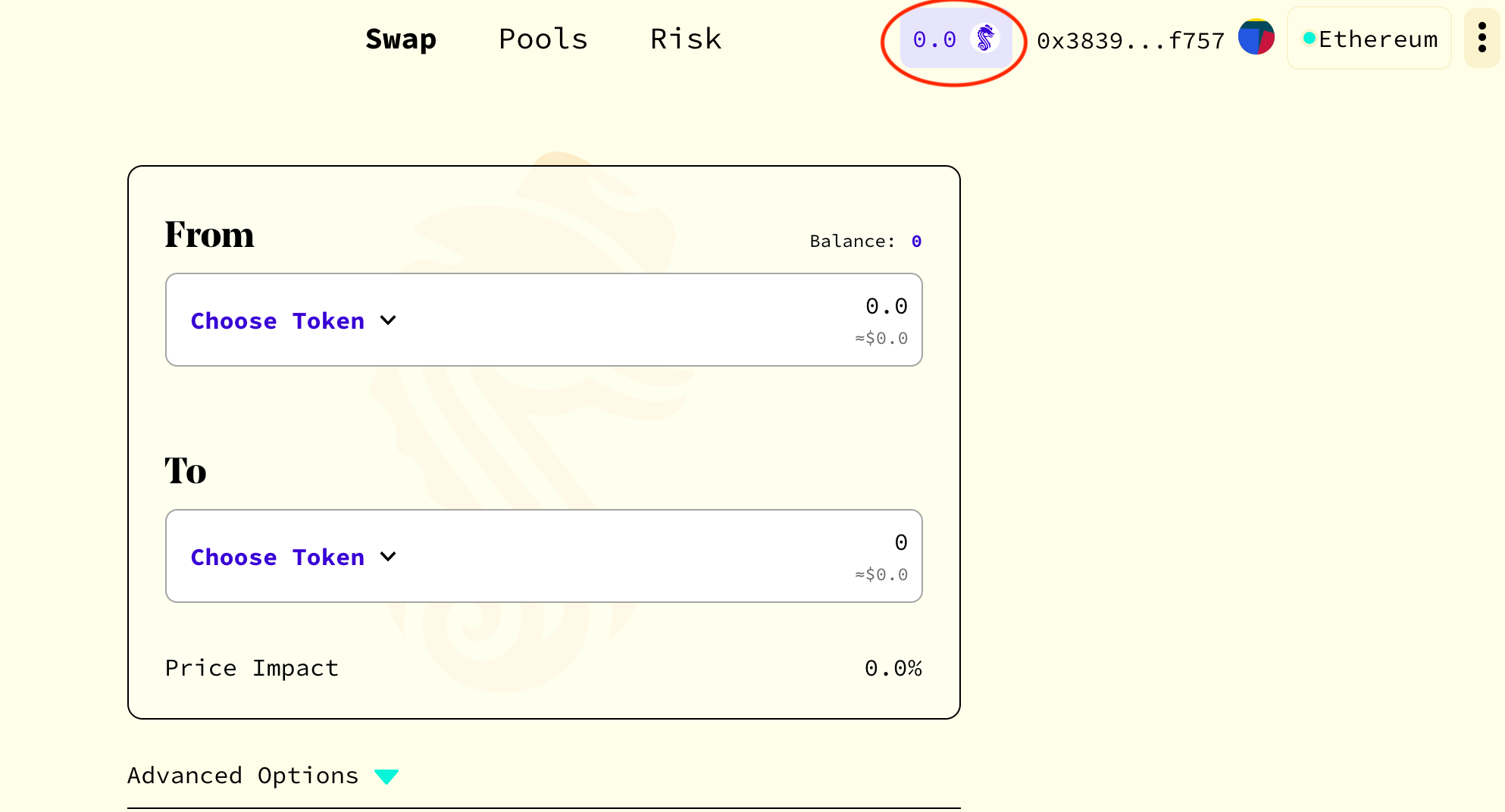Expand Advanced Options triangle
1505x812 pixels.
[386, 776]
